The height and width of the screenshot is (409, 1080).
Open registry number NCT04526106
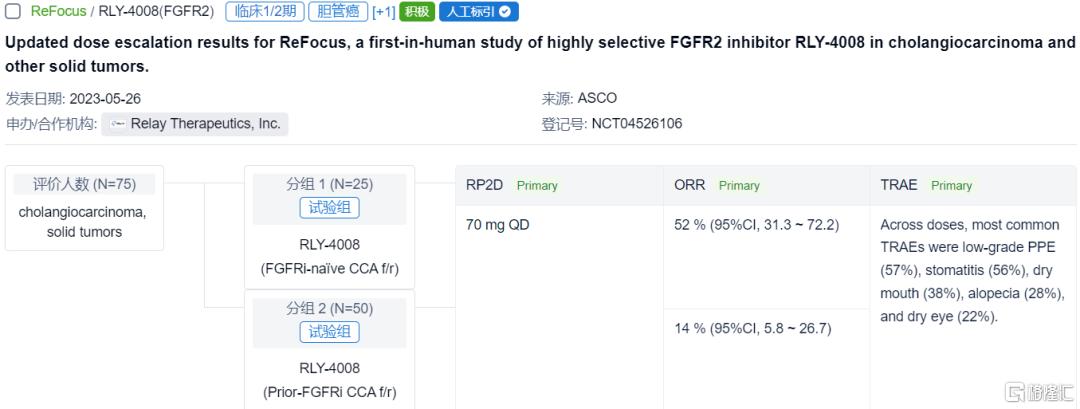(x=637, y=124)
